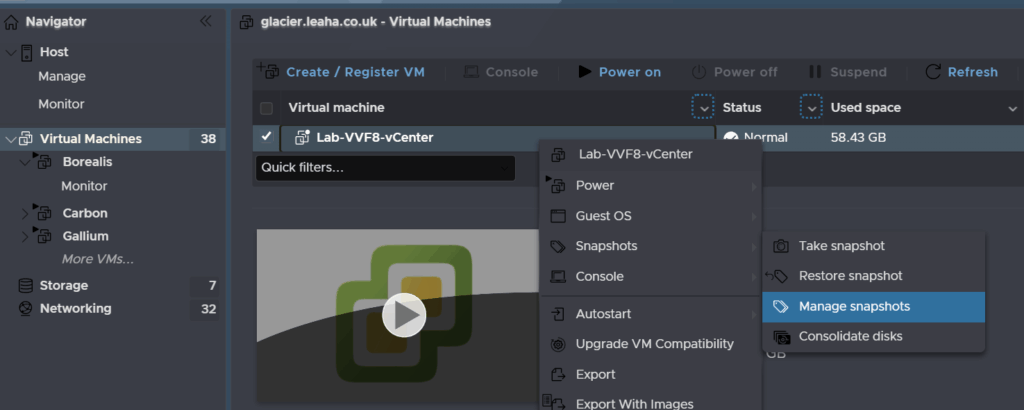Select Manage snapshots from the submenu
Image resolution: width=1024 pixels, height=410 pixels.
873,307
